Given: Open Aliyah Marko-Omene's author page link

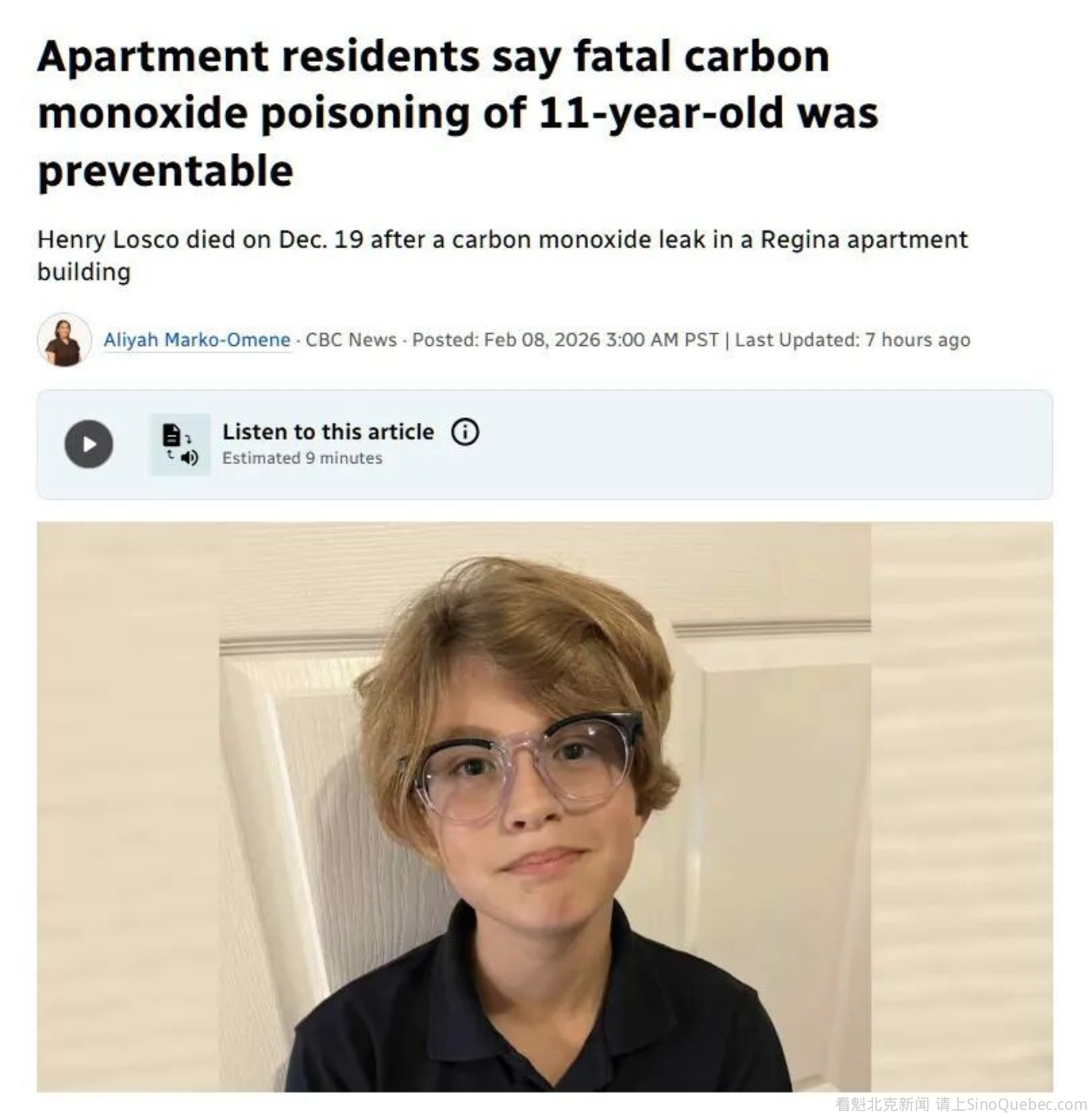Looking at the screenshot, I should 197,340.
